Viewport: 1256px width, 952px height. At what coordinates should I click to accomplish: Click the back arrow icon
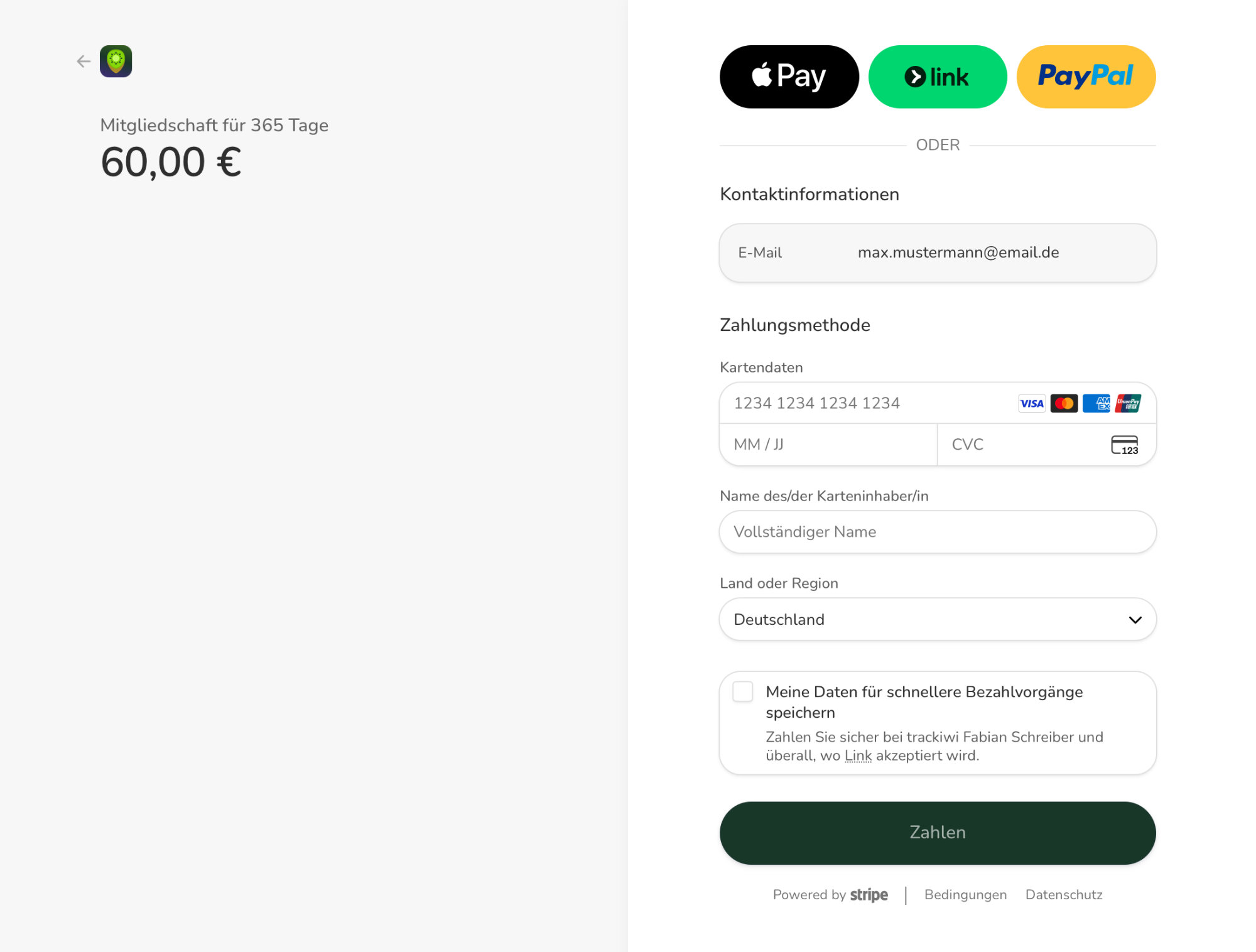click(x=84, y=62)
